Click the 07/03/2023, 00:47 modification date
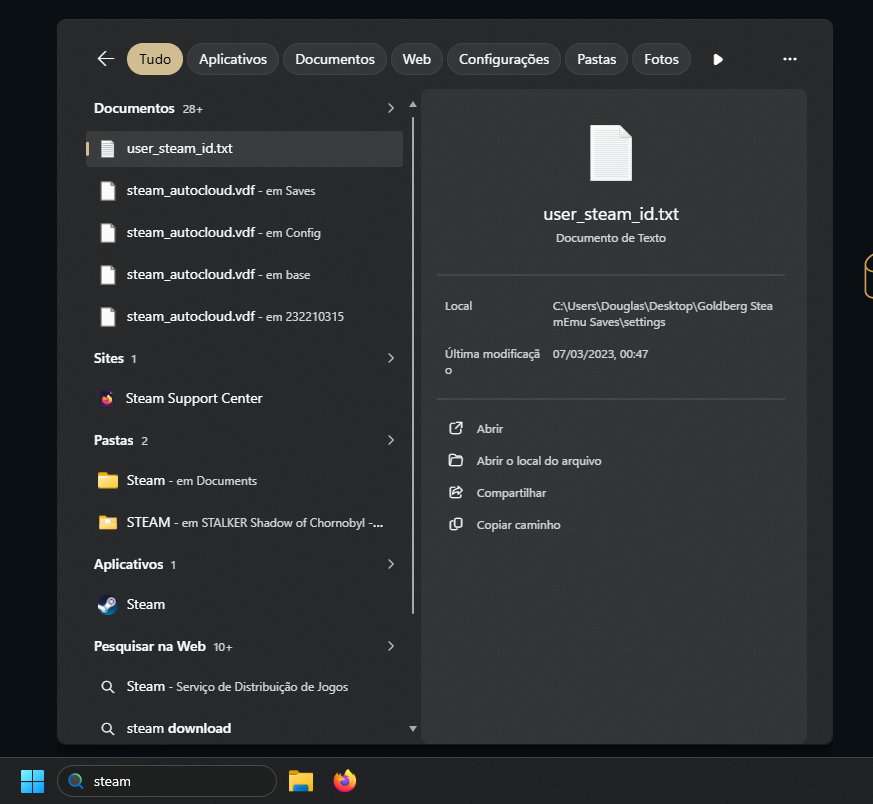 (600, 354)
